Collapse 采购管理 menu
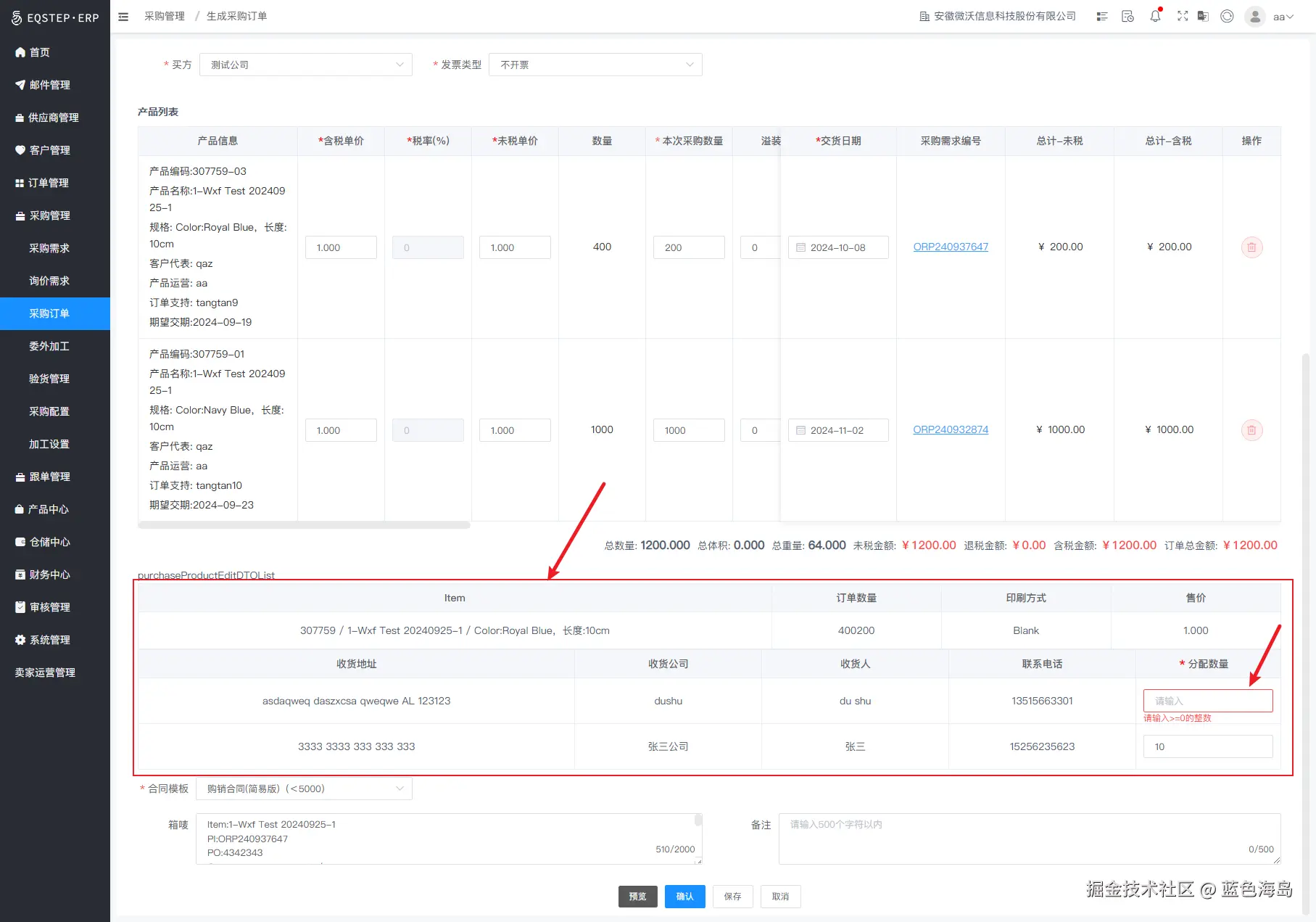1316x922 pixels. click(55, 215)
